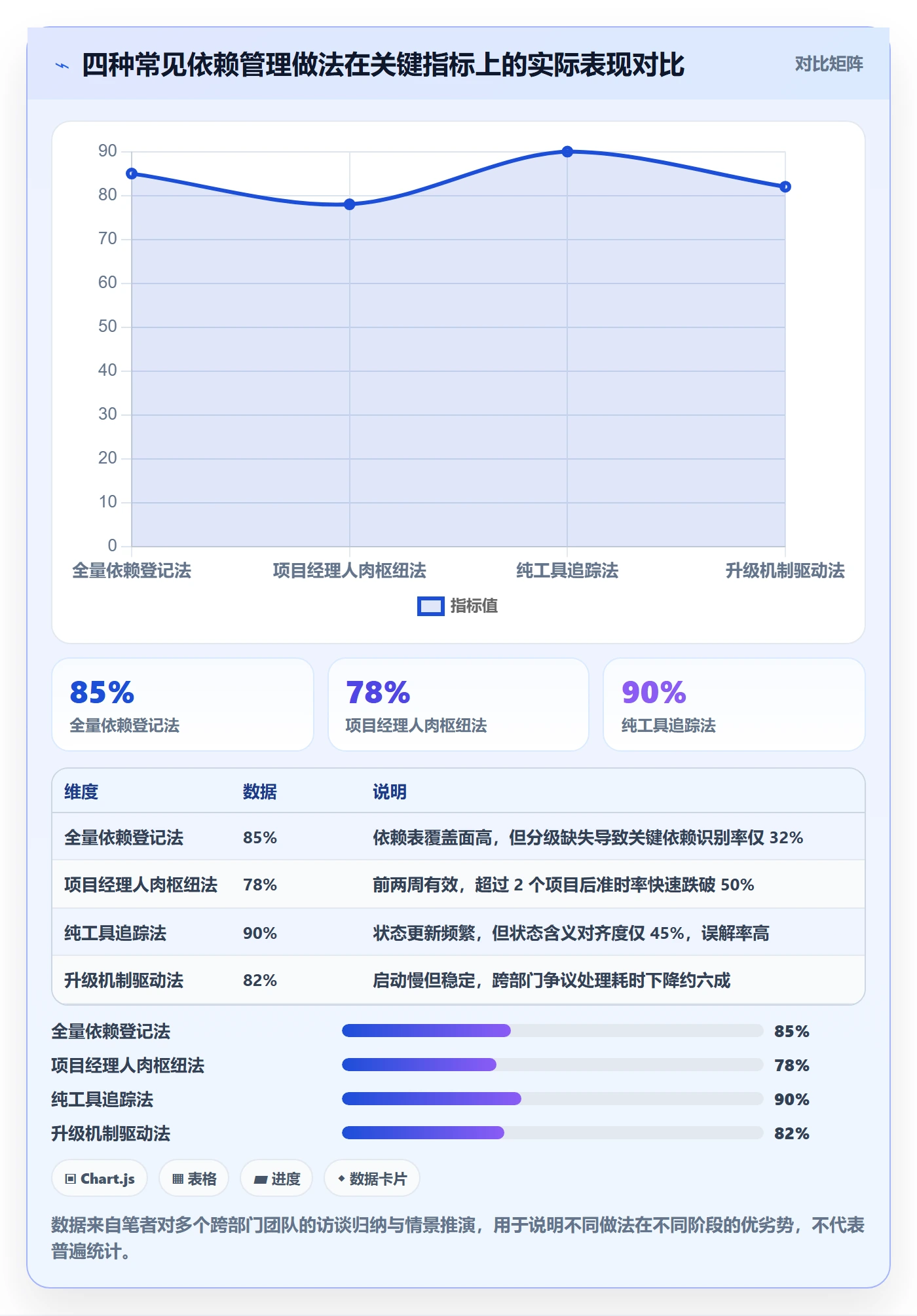This screenshot has width=917, height=1316.
Task: Click the 90 label on the chart's y-axis
Action: pos(107,151)
